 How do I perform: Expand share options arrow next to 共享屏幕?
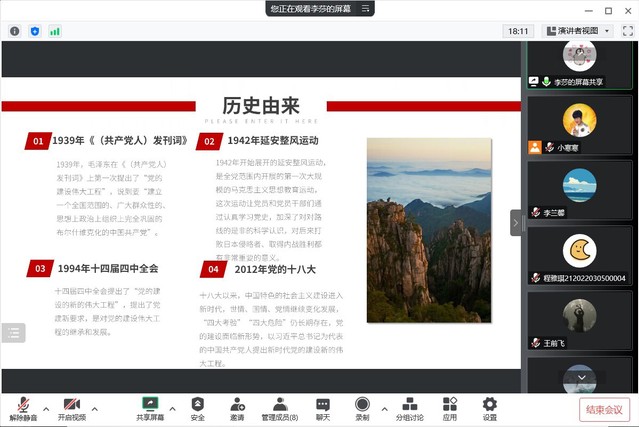coord(172,409)
